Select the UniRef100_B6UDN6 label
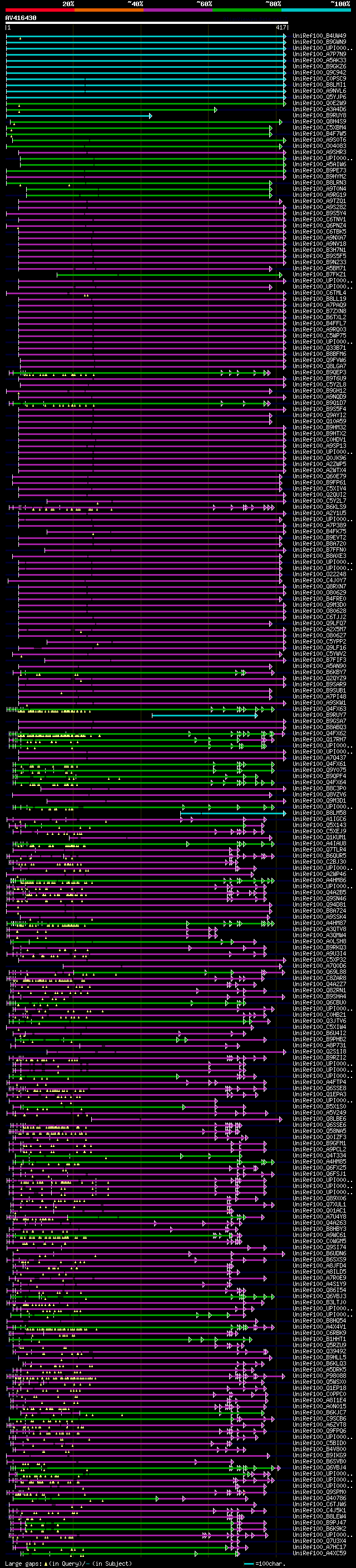 (319, 1253)
